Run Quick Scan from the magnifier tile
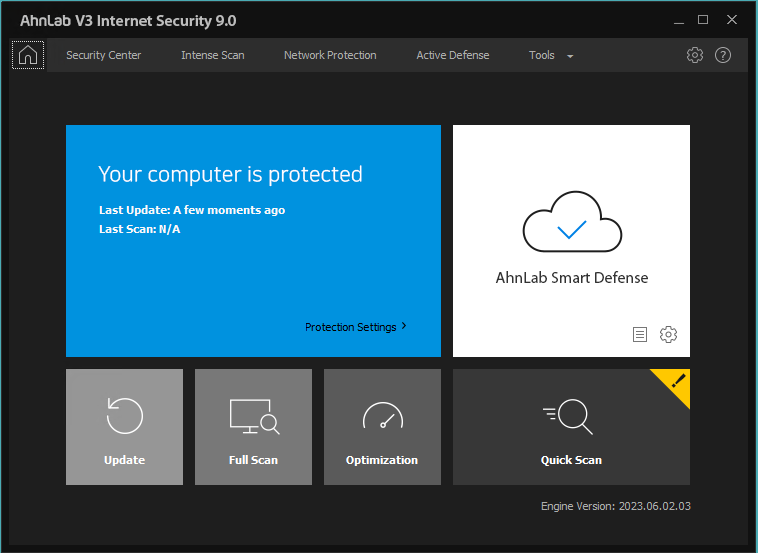Image resolution: width=758 pixels, height=553 pixels. (x=571, y=427)
